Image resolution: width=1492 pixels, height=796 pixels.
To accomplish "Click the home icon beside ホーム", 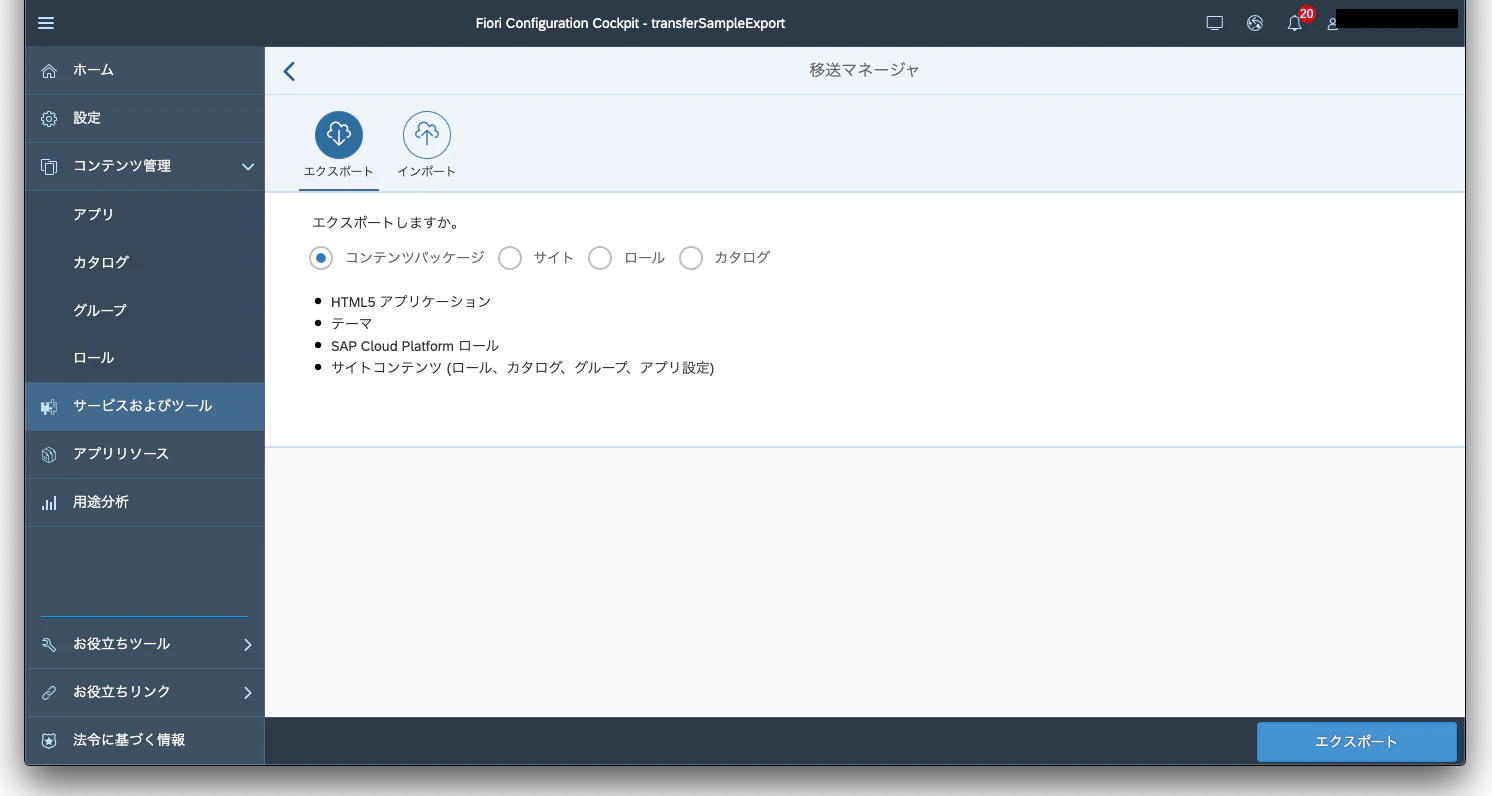I will click(48, 70).
